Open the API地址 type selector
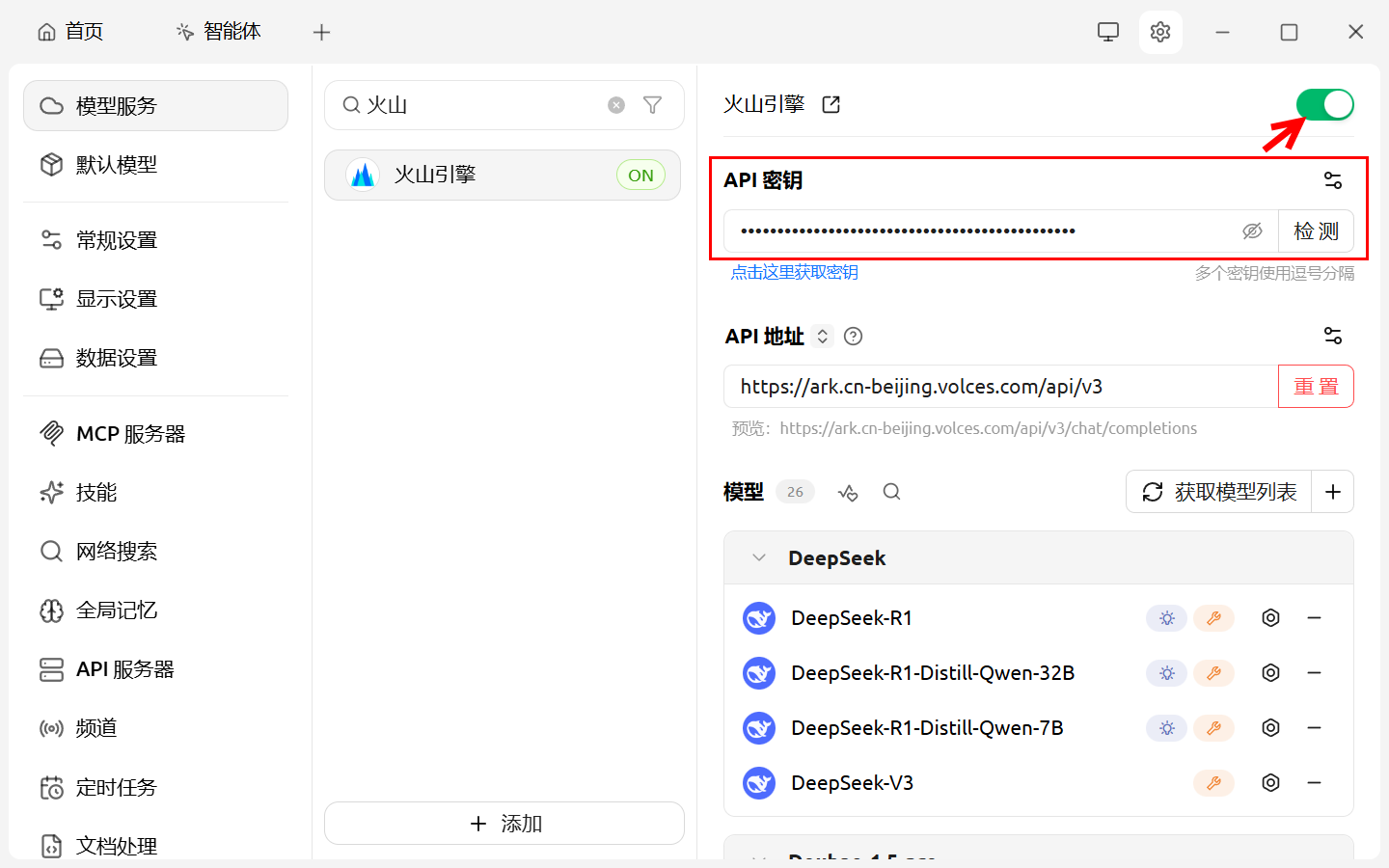This screenshot has width=1389, height=868. click(x=823, y=337)
